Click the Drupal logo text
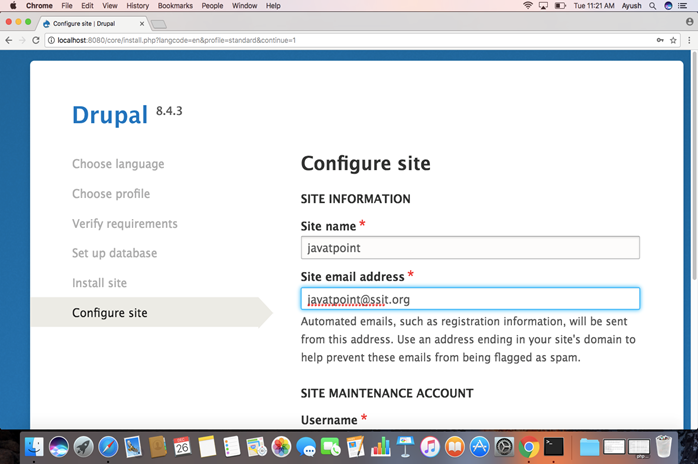 pyautogui.click(x=110, y=115)
